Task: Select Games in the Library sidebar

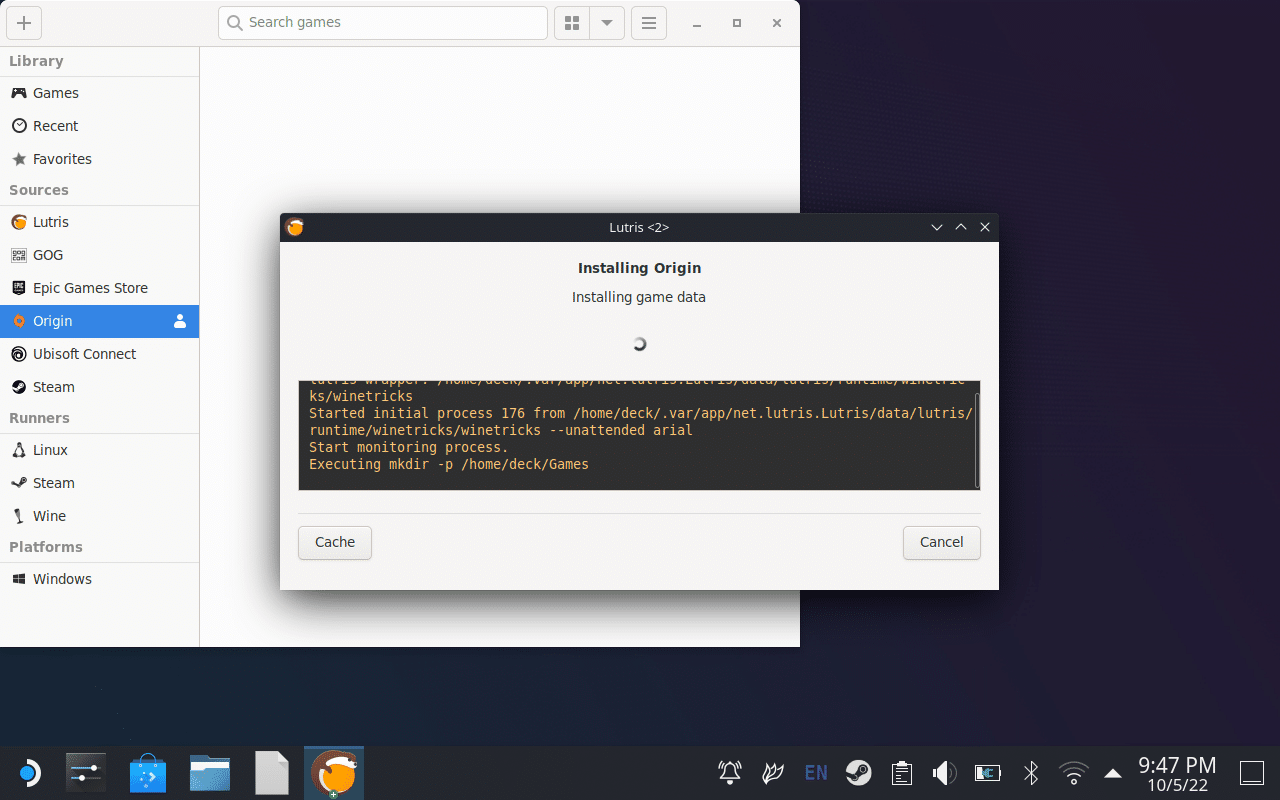Action: click(99, 93)
